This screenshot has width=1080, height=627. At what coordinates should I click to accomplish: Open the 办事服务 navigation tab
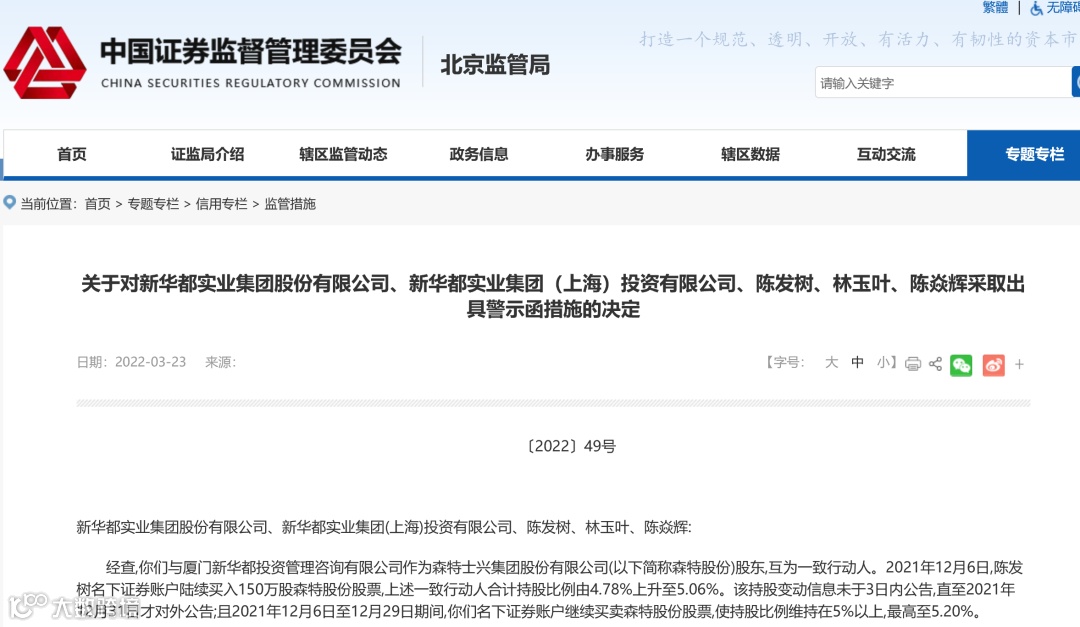coord(614,154)
